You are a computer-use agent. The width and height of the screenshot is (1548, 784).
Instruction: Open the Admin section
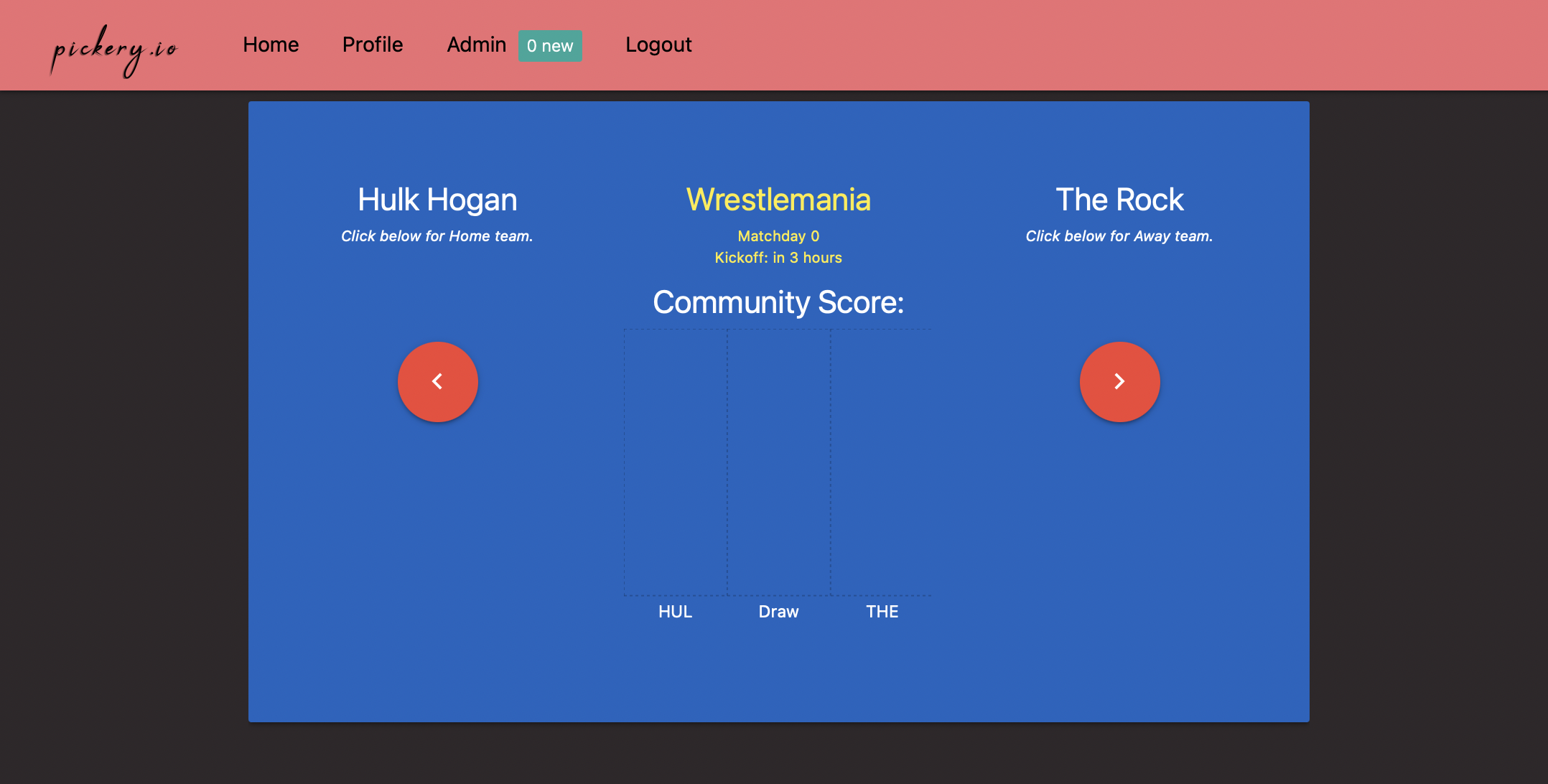[x=477, y=45]
